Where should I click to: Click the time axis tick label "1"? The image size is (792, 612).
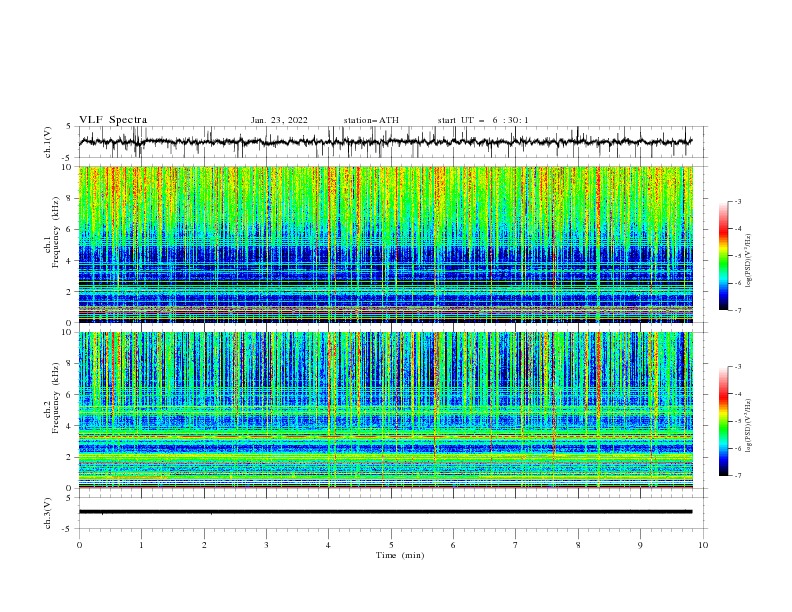pyautogui.click(x=141, y=545)
